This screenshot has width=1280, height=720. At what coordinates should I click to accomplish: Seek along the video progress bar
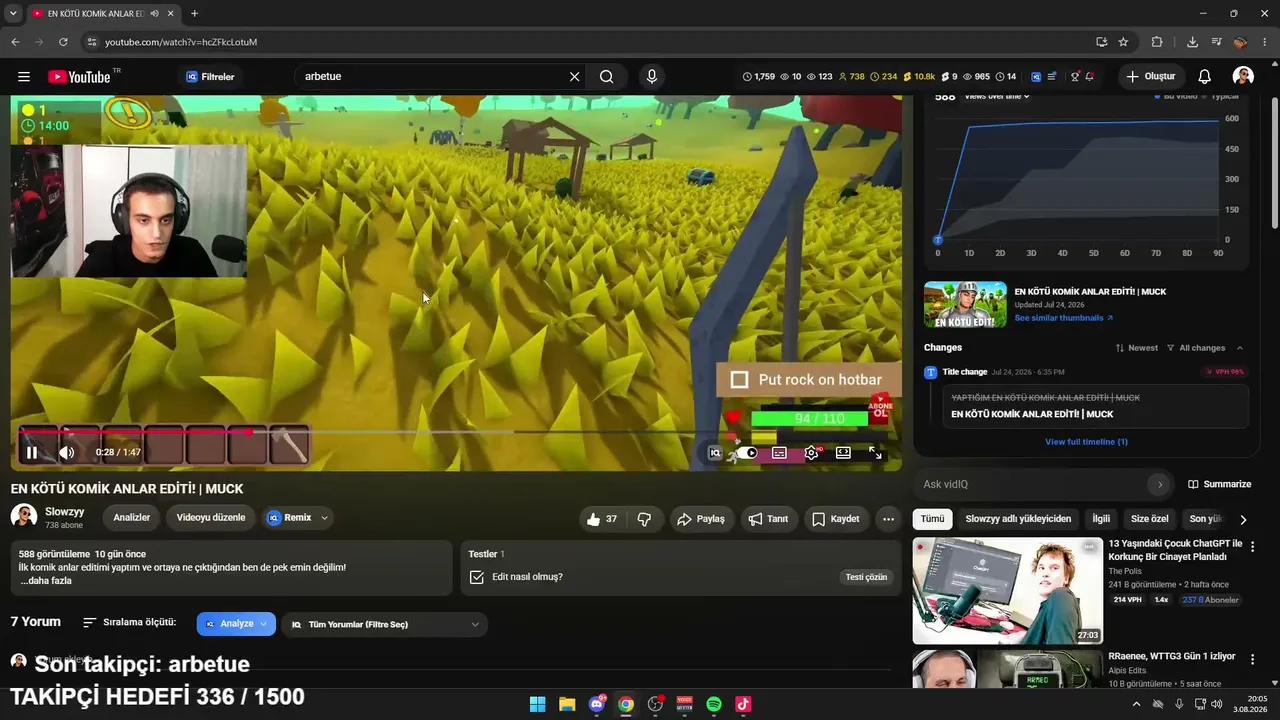tap(456, 432)
